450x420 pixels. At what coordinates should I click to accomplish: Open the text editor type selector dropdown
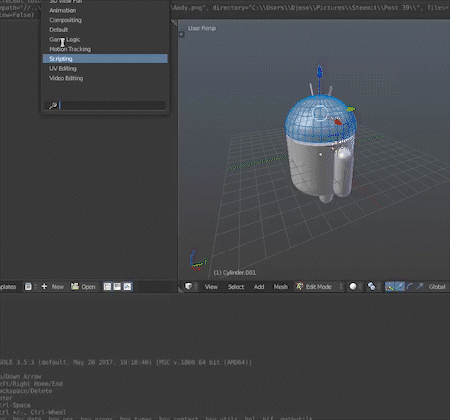tap(30, 287)
